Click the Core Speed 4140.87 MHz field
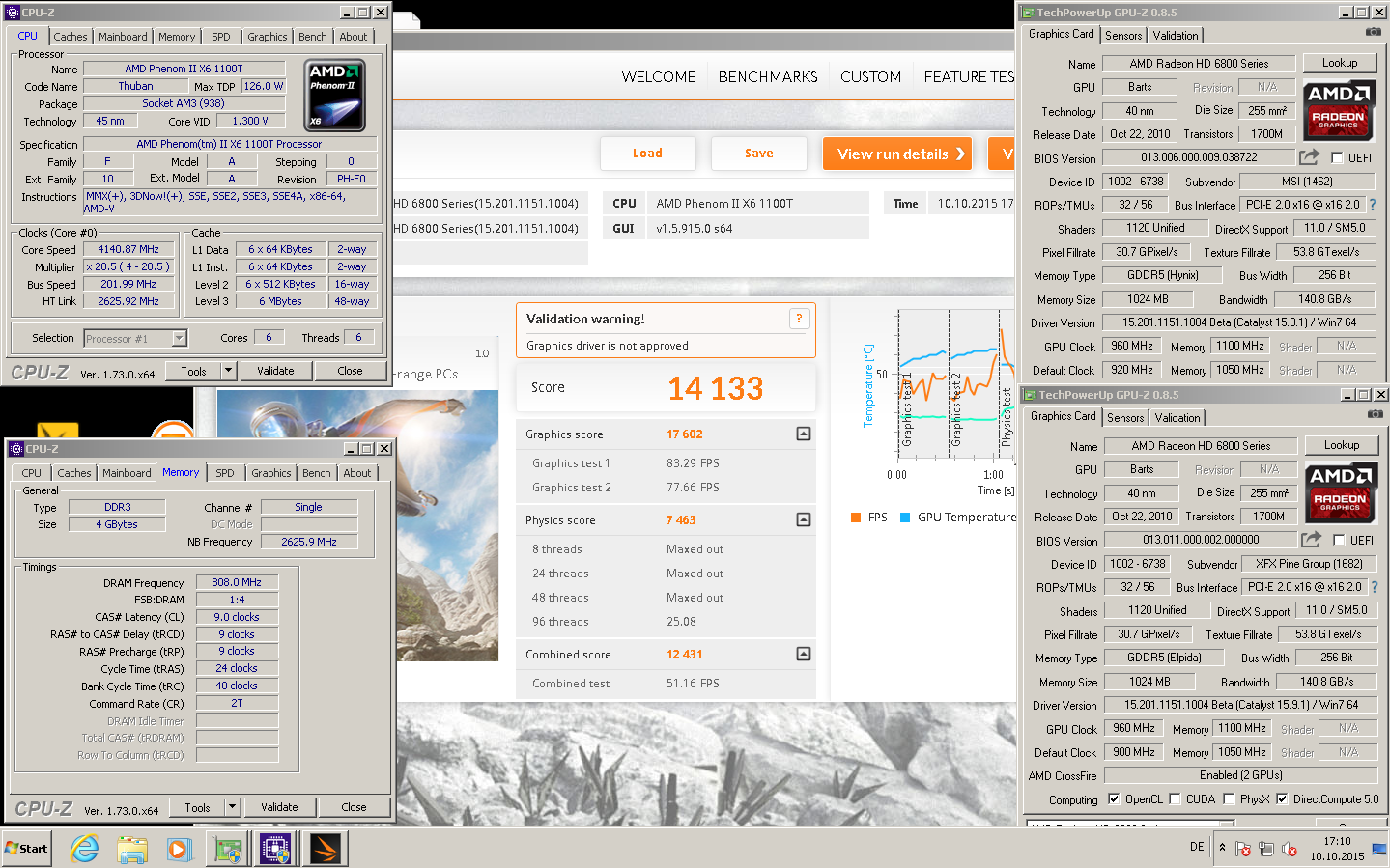The image size is (1390, 868). click(128, 249)
